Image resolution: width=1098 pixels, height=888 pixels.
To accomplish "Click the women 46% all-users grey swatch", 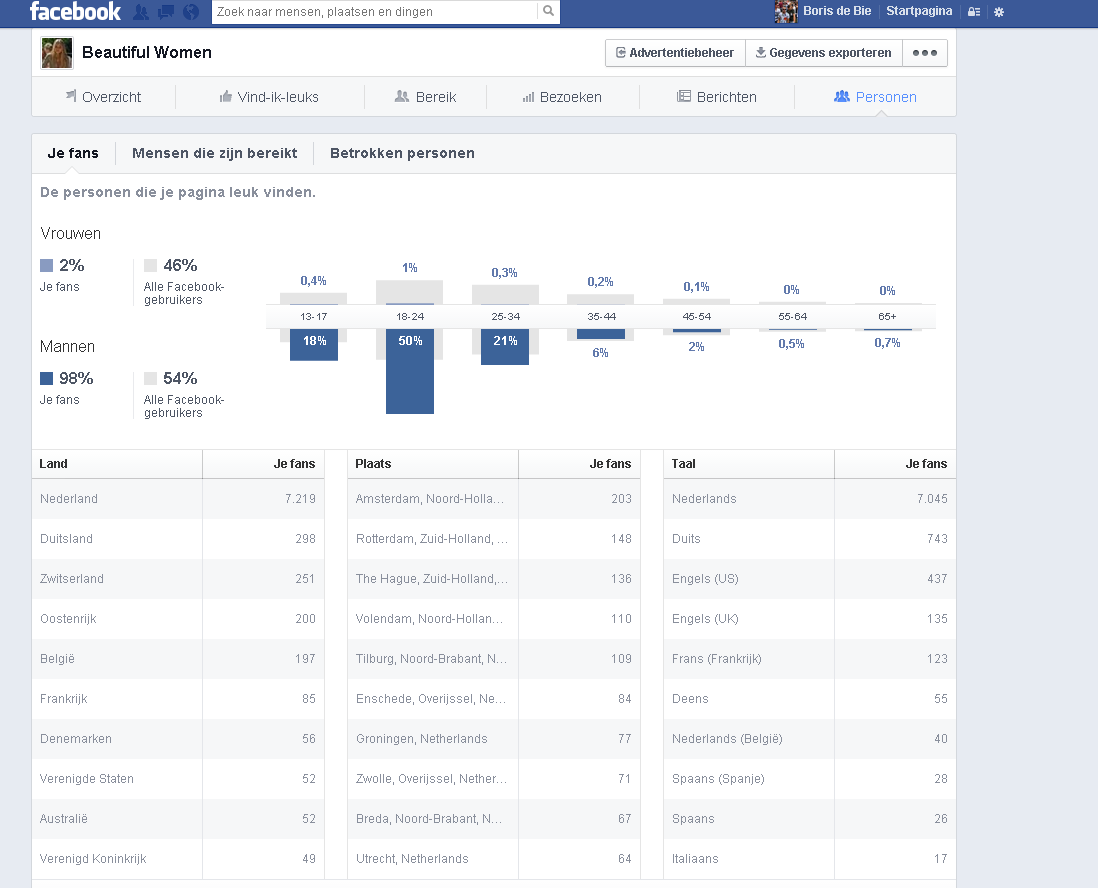I will click(151, 265).
